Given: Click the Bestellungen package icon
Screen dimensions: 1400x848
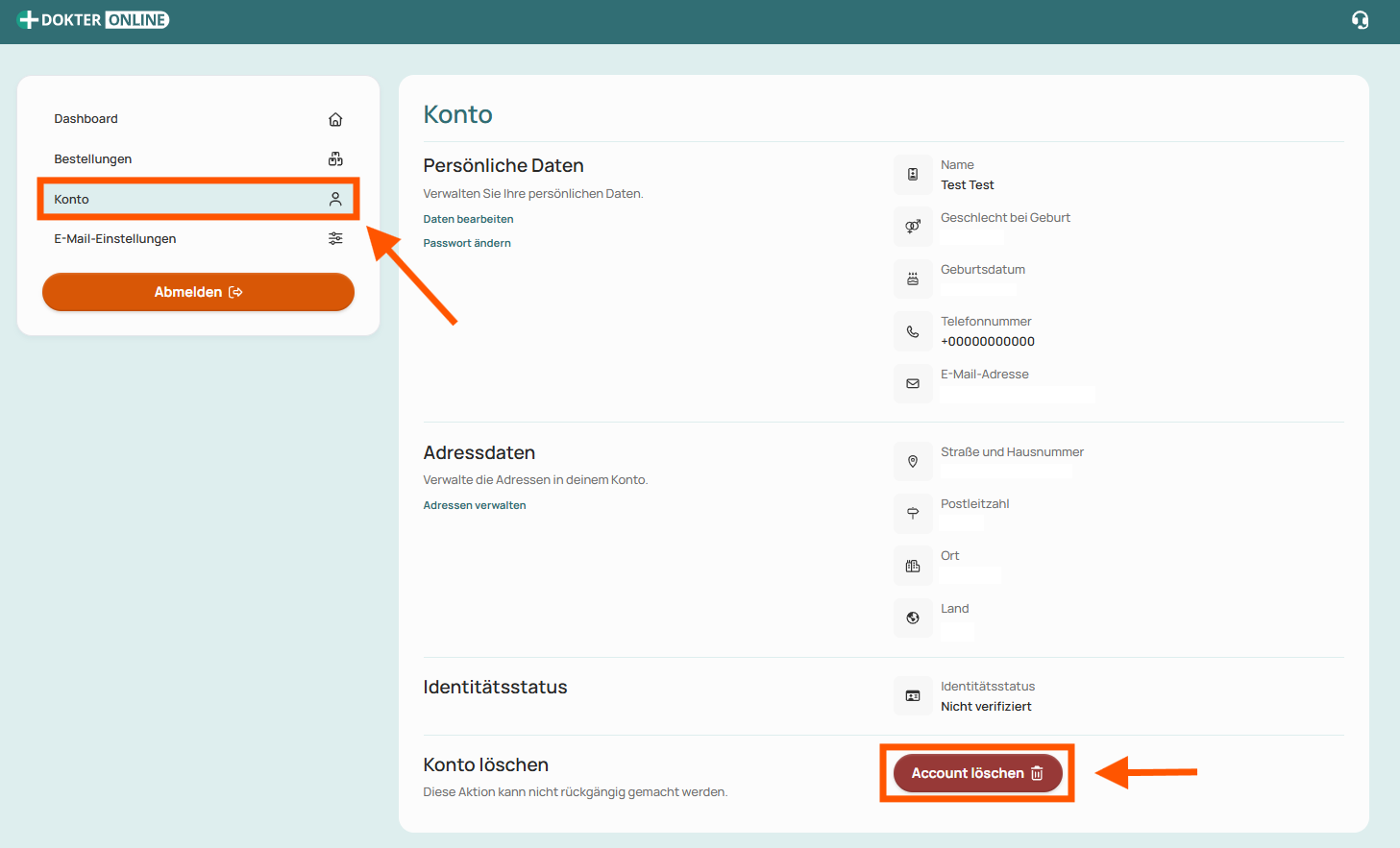Looking at the screenshot, I should point(335,159).
